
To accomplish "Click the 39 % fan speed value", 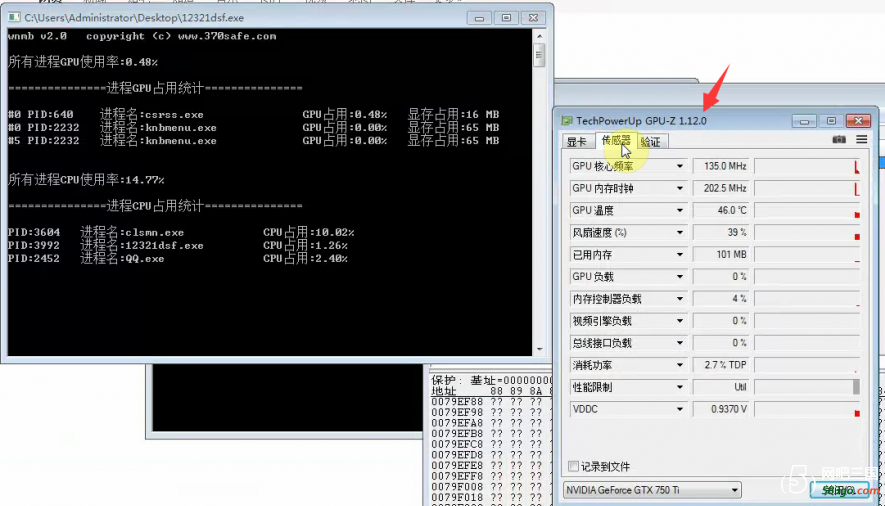I will point(721,232).
